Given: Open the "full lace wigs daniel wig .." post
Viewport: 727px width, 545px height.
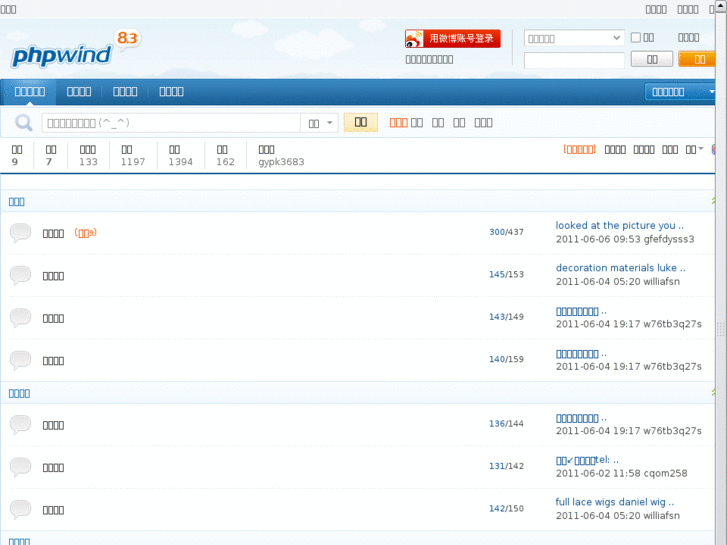Looking at the screenshot, I should 615,502.
